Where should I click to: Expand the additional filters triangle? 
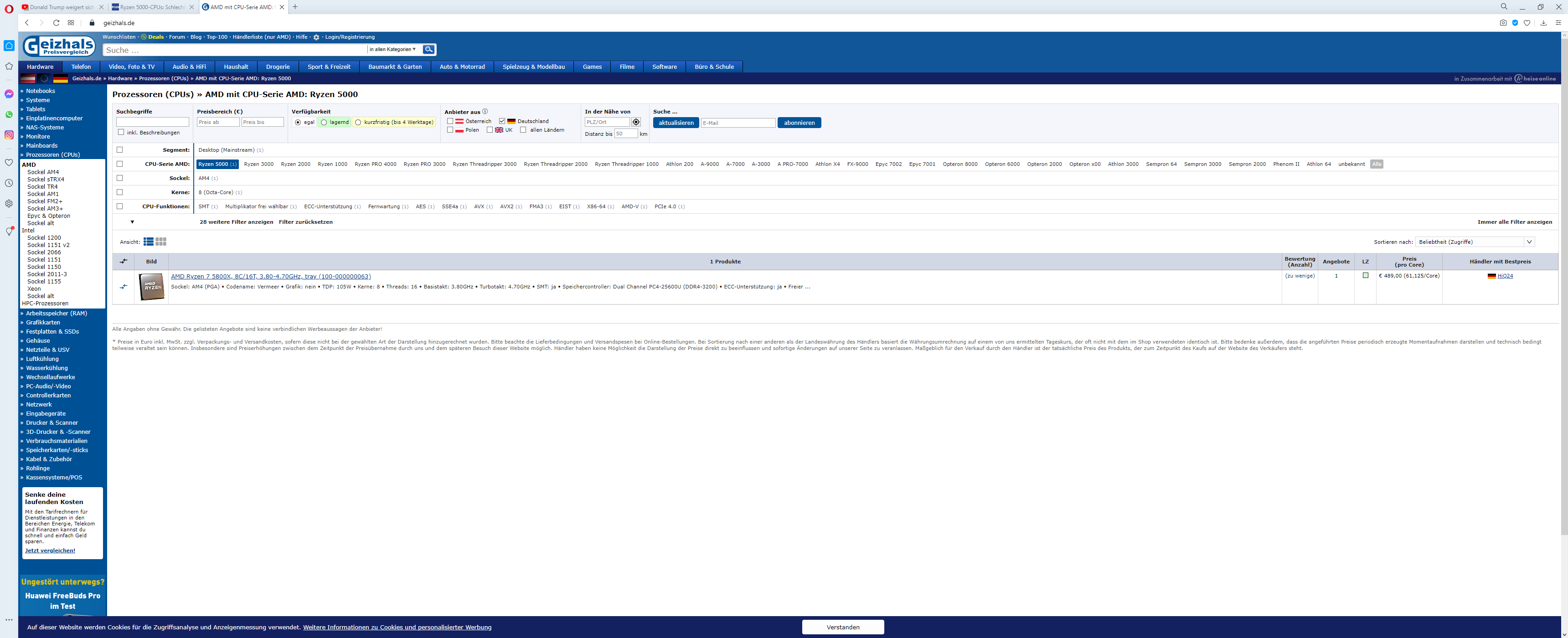(132, 222)
